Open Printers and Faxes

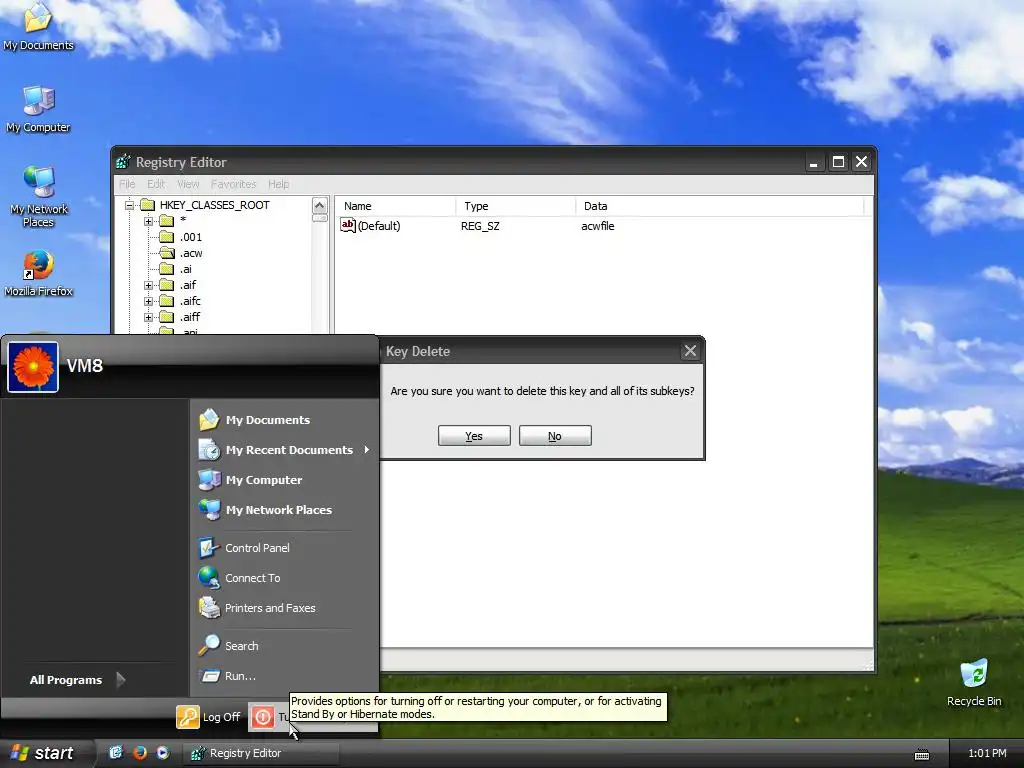coord(257,608)
